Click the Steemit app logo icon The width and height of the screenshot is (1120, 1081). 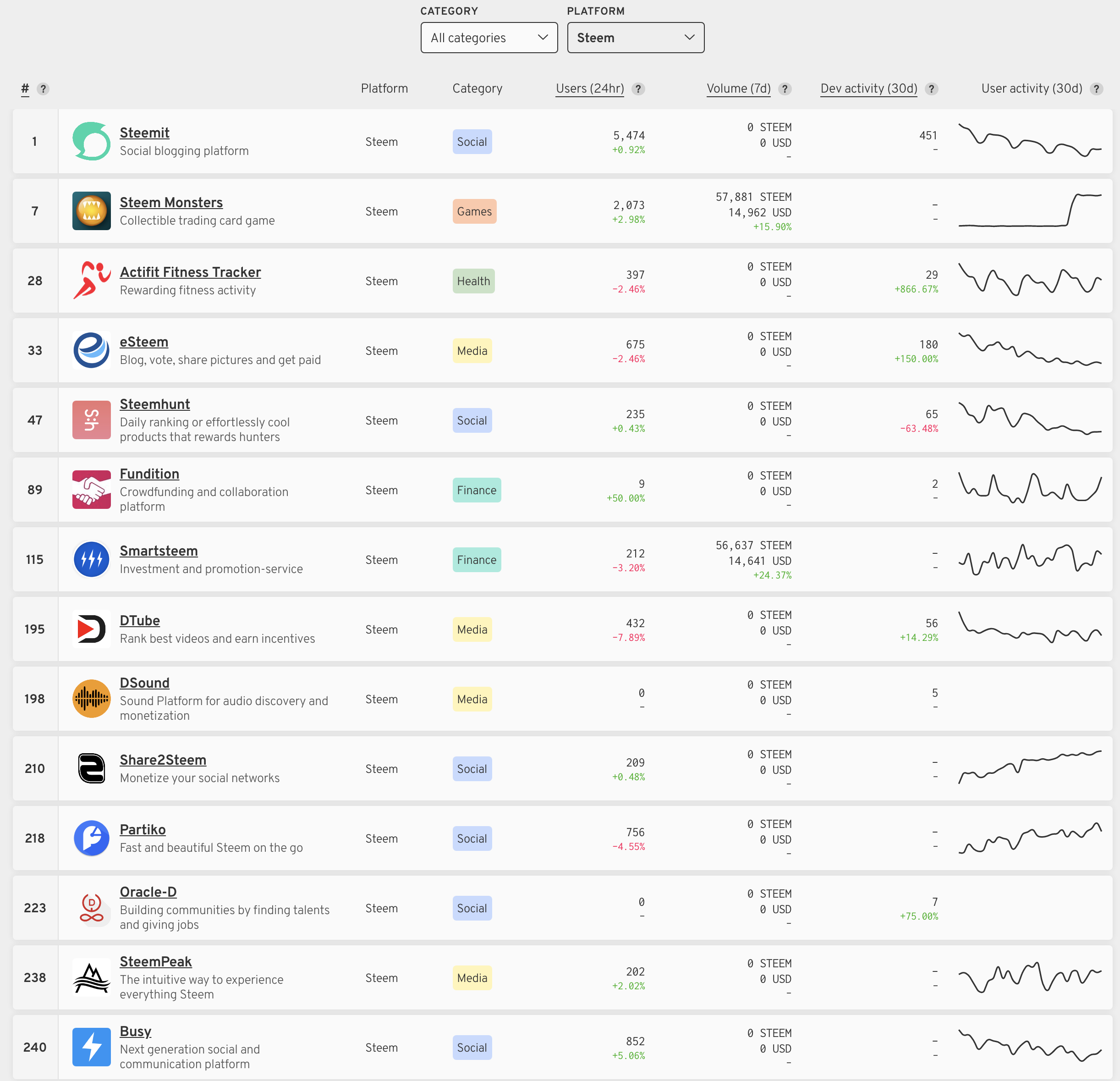(x=92, y=141)
